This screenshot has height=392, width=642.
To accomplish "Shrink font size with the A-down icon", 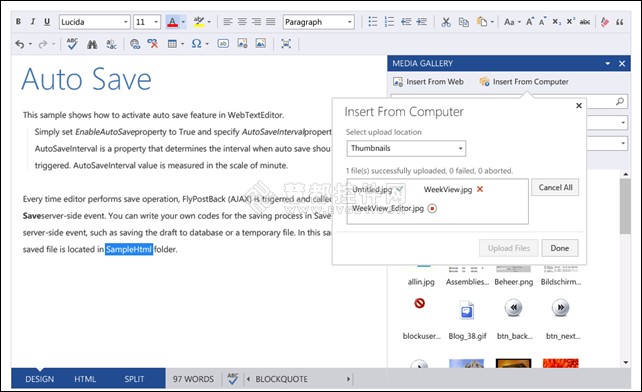I will point(543,22).
